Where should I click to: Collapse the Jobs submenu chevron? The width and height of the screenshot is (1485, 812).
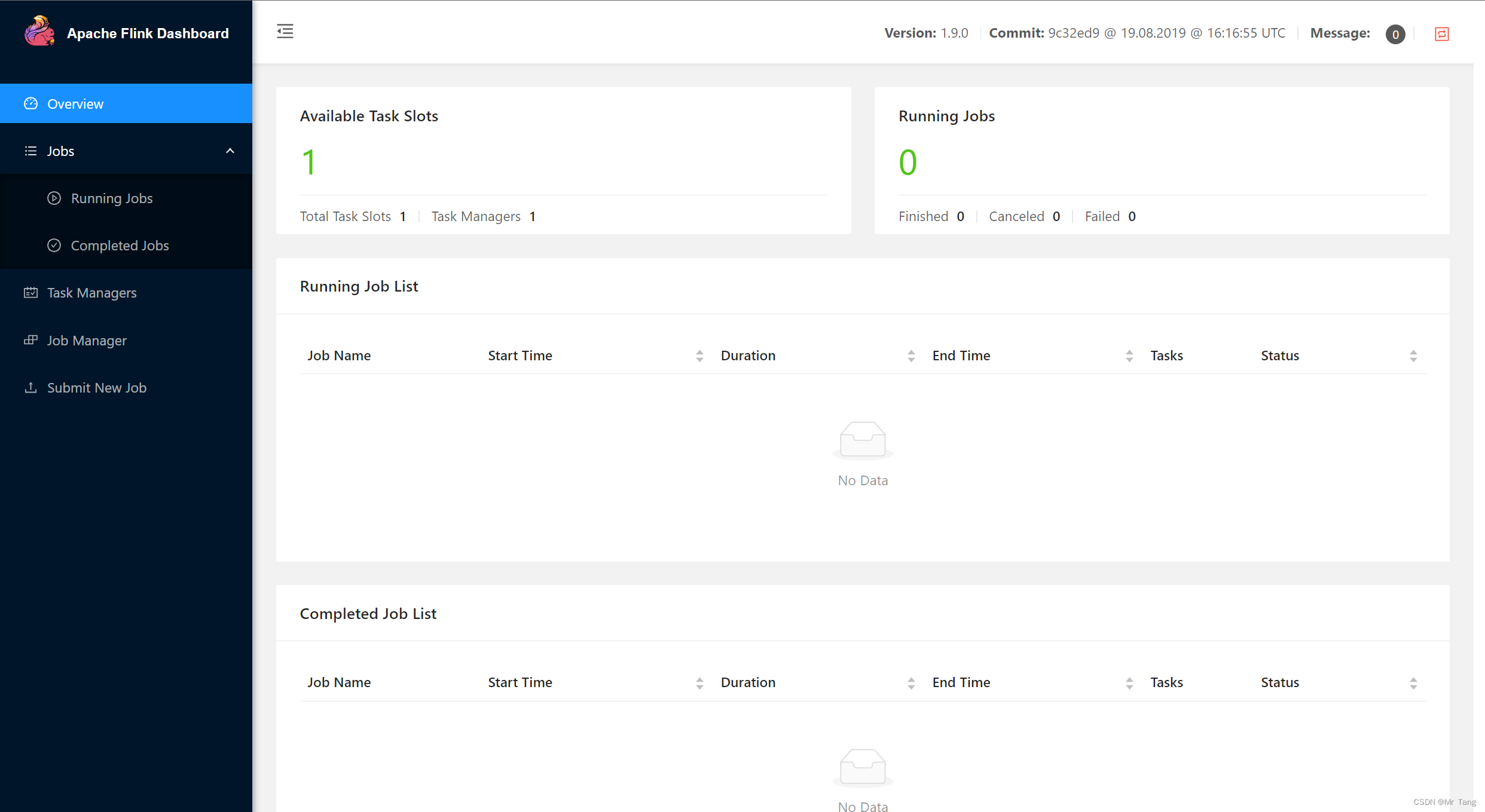pyautogui.click(x=230, y=151)
